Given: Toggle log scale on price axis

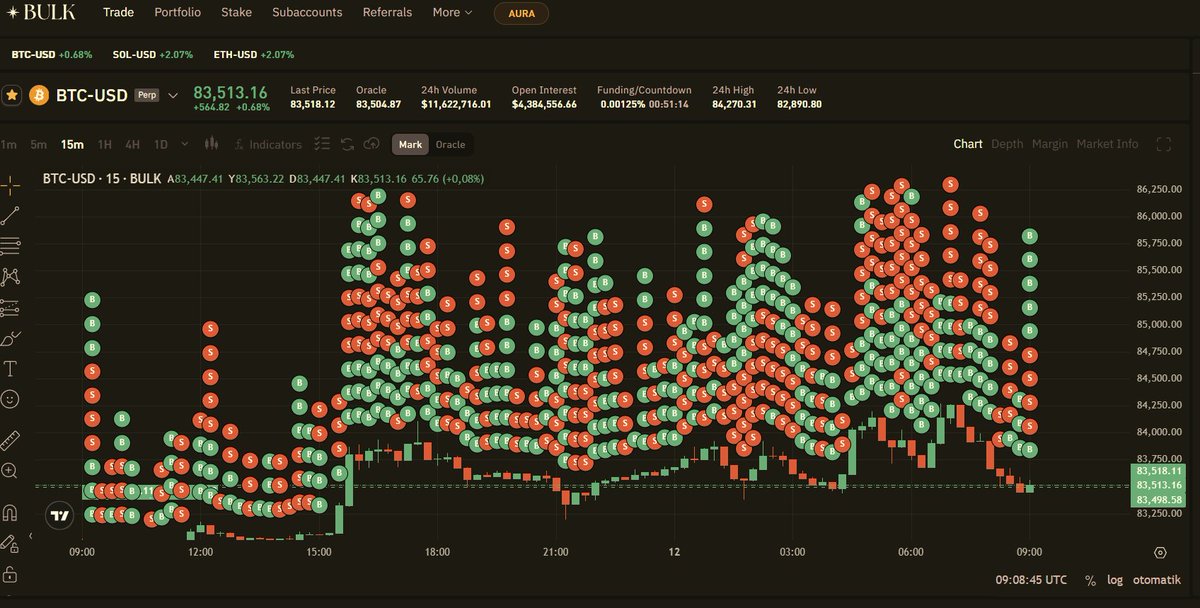Looking at the screenshot, I should pos(1115,580).
